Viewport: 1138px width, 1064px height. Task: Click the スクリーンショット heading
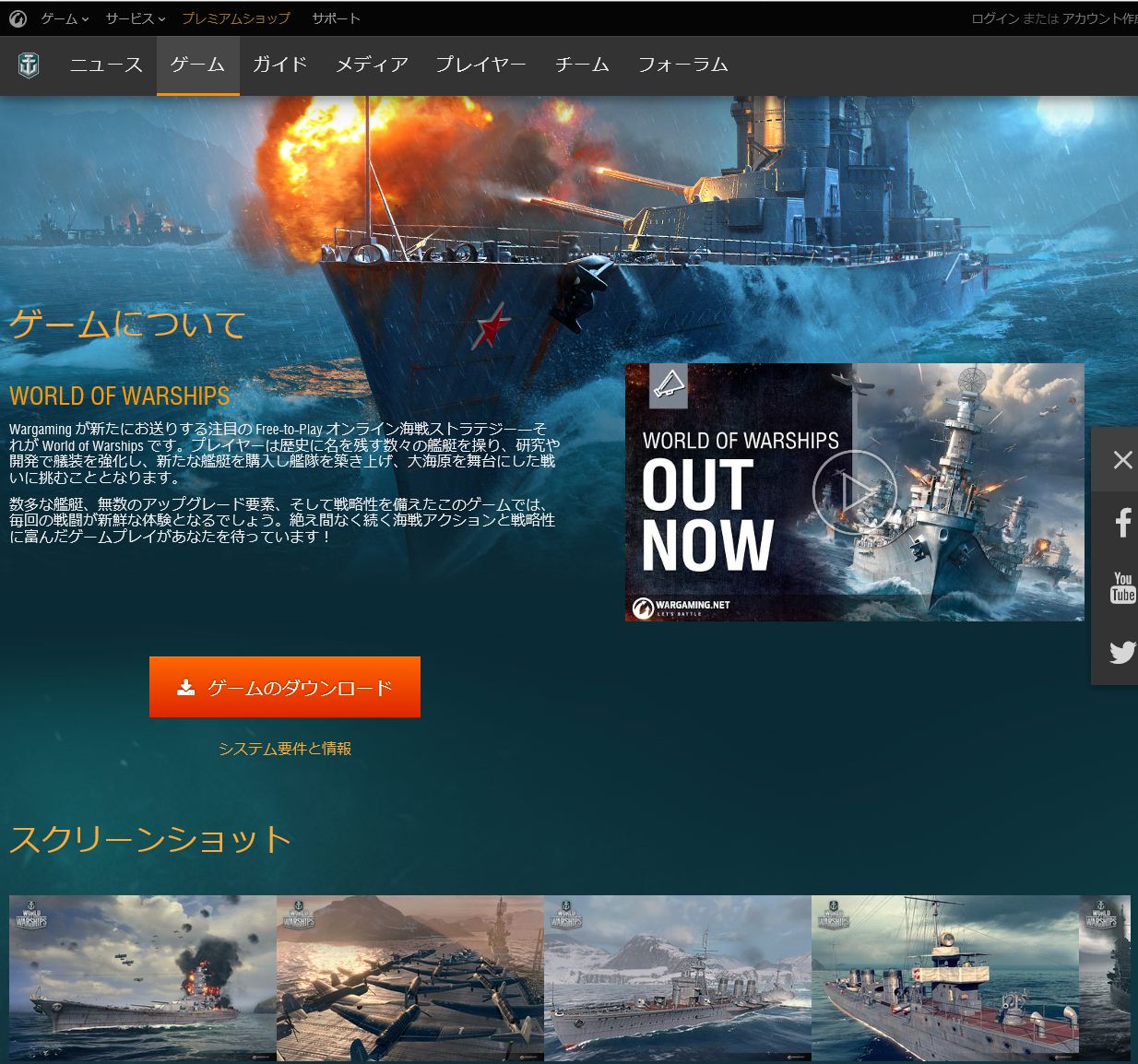tap(150, 839)
